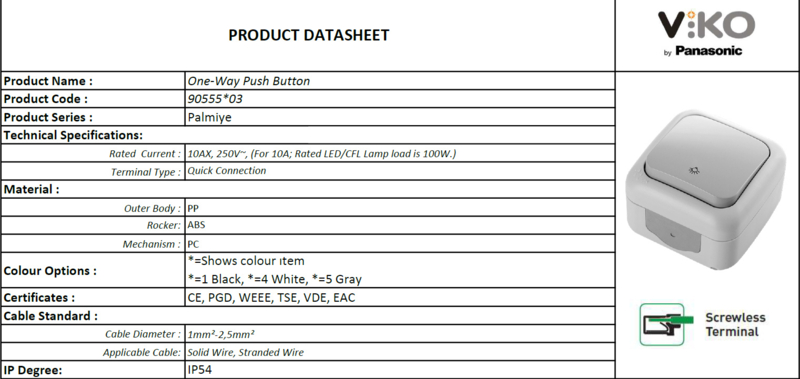Click the push button product photo
The height and width of the screenshot is (379, 800).
pos(706,190)
